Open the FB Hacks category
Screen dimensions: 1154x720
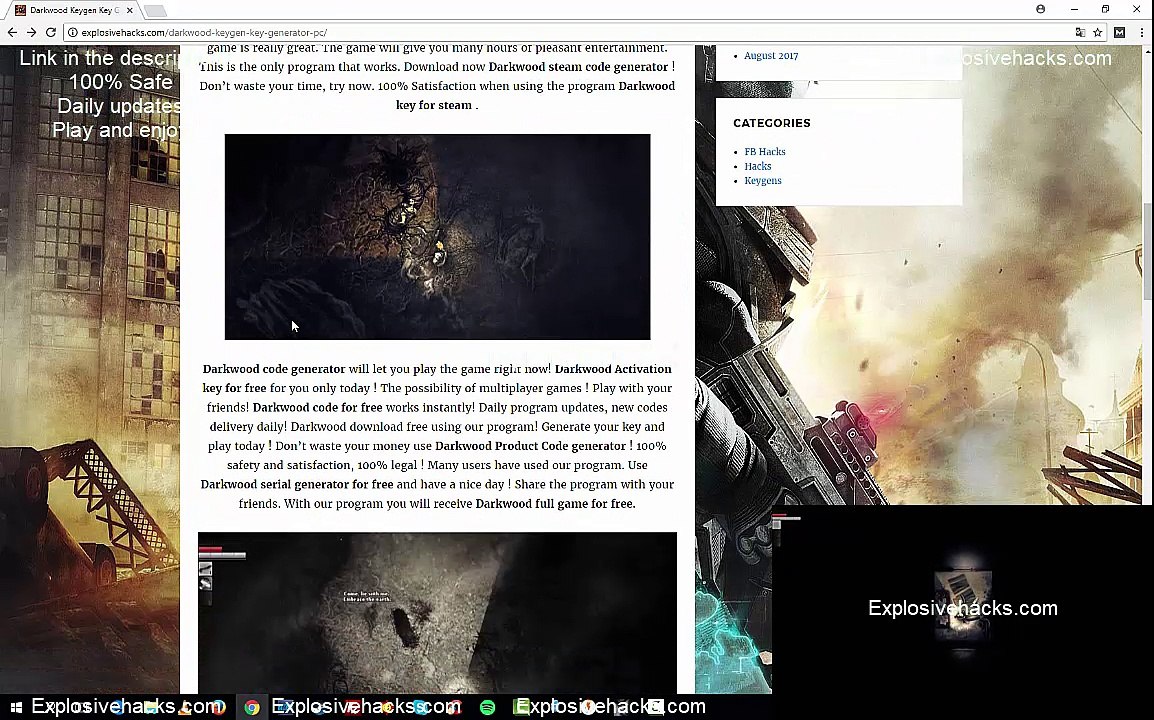coord(765,152)
